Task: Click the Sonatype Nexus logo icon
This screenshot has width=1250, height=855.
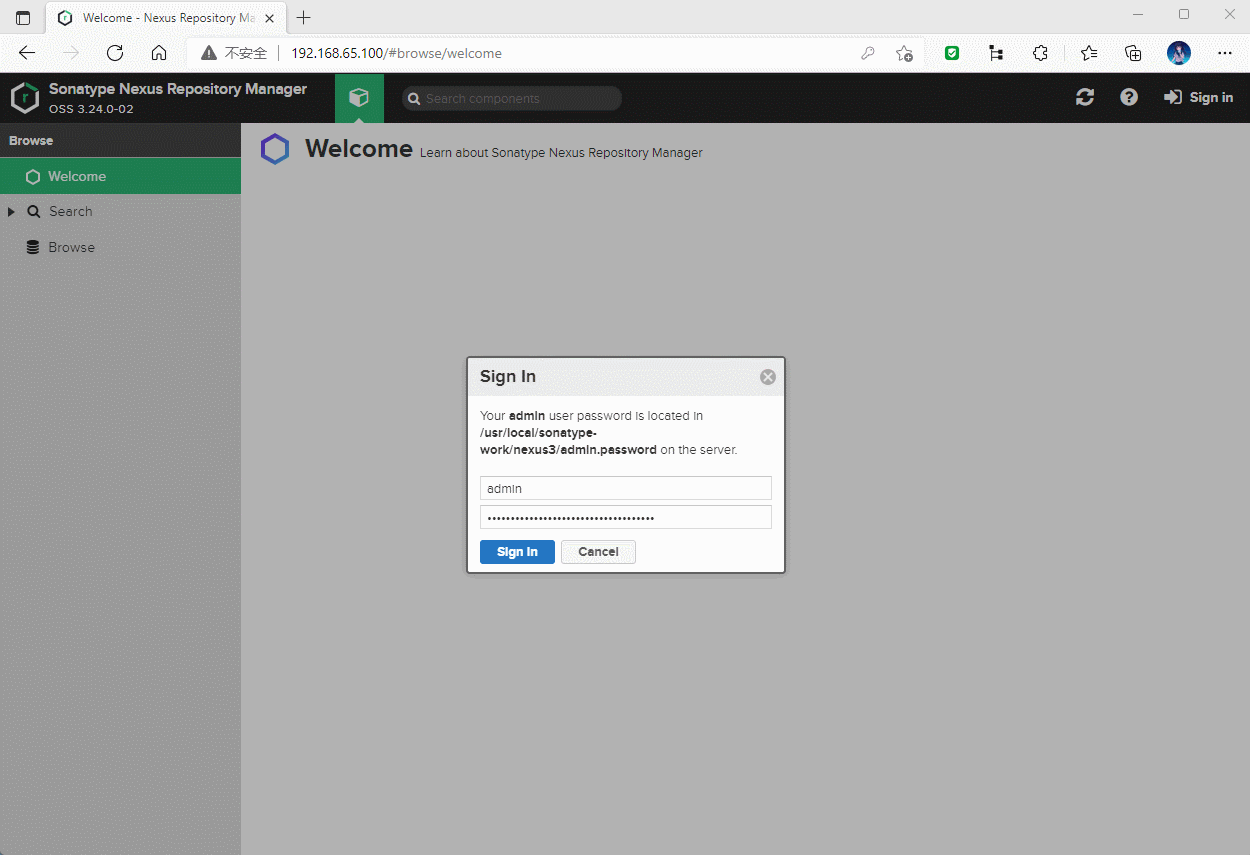Action: pyautogui.click(x=24, y=98)
